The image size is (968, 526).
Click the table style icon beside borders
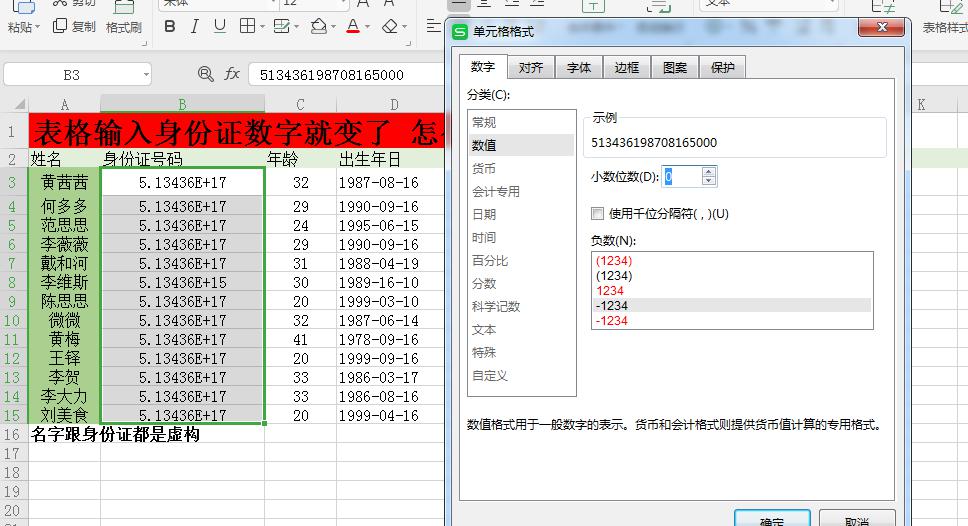(x=282, y=27)
